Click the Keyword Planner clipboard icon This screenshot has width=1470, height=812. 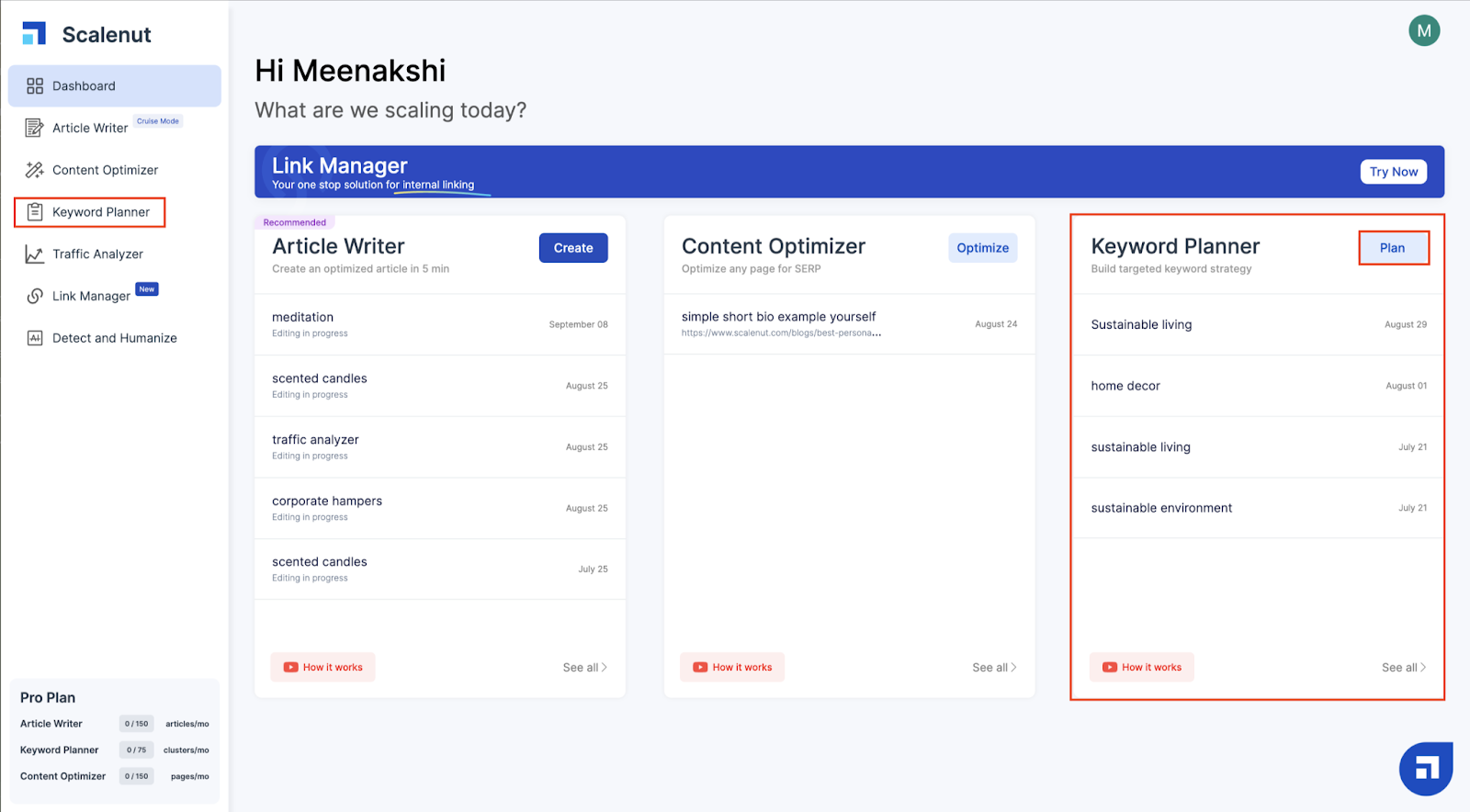[35, 212]
